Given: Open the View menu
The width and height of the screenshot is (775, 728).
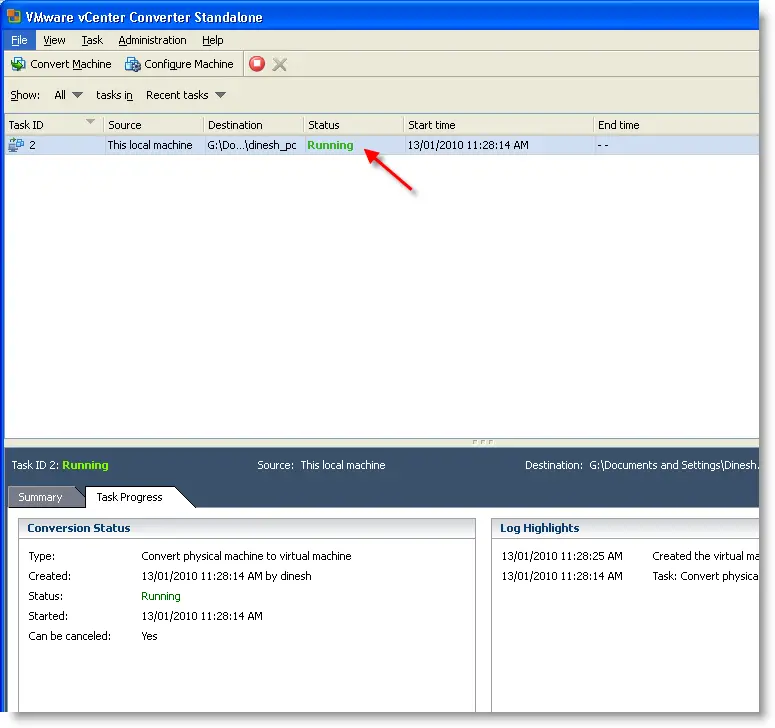Looking at the screenshot, I should (x=54, y=40).
